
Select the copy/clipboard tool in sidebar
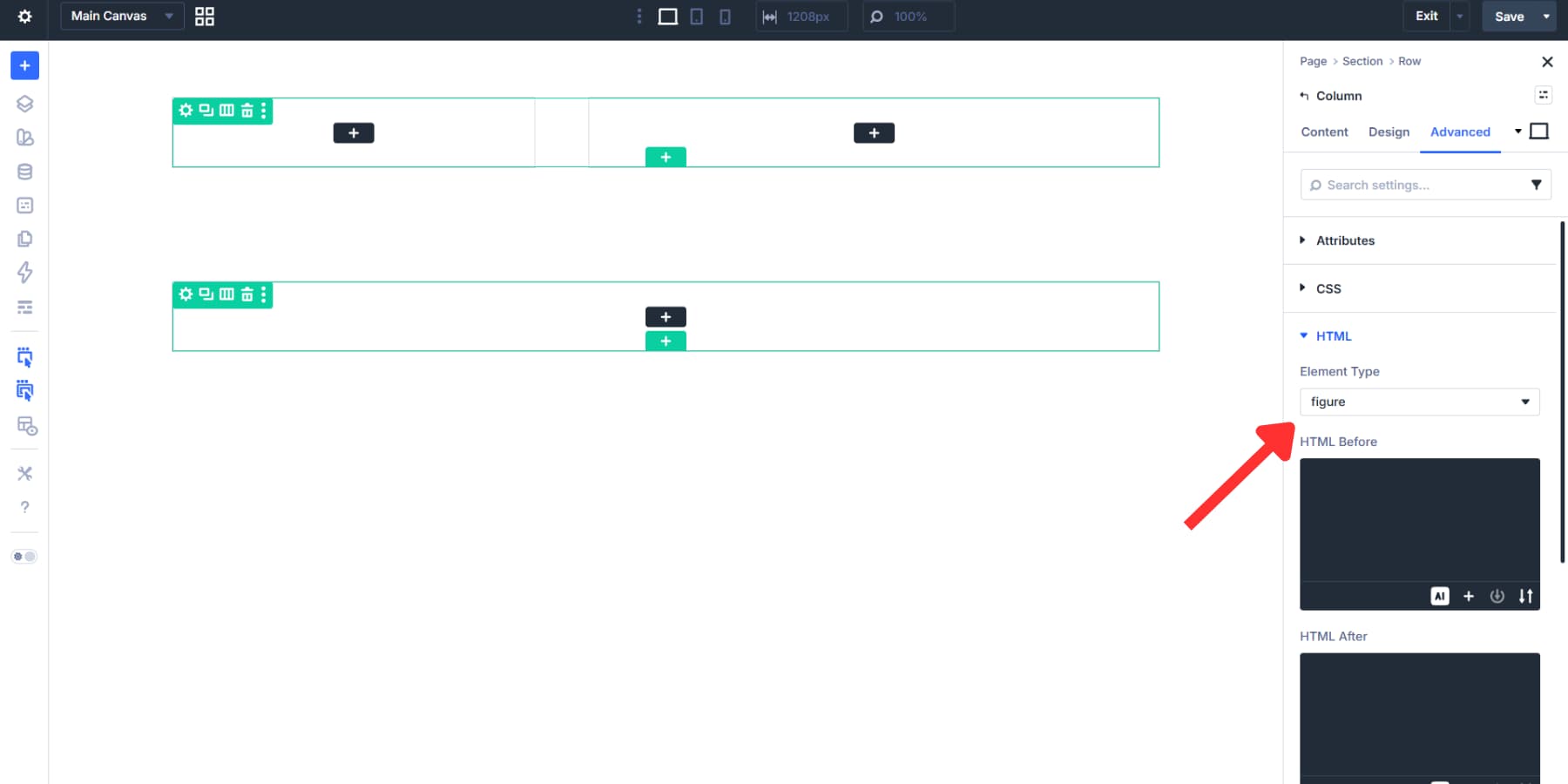(x=24, y=238)
